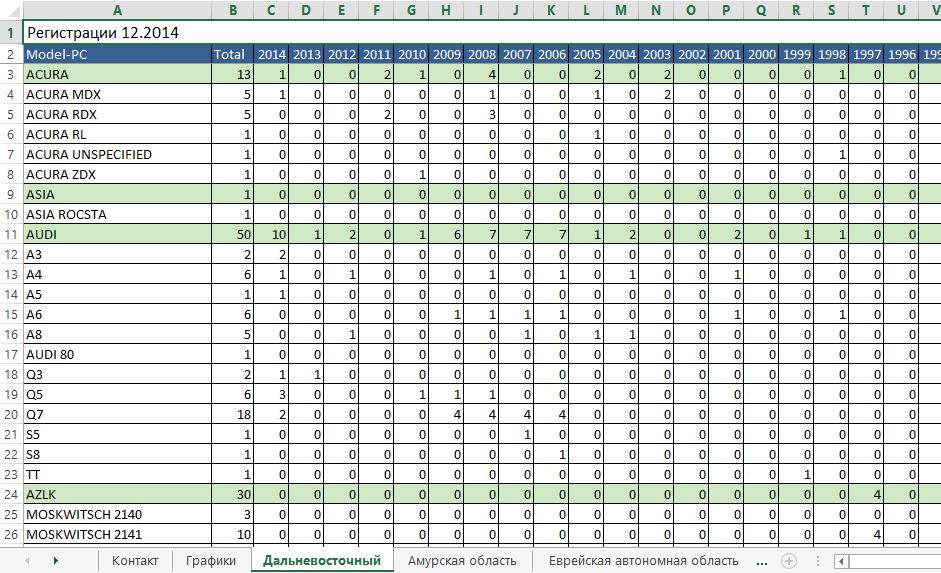Select the 'ACURA ZDX' cell

pos(117,175)
